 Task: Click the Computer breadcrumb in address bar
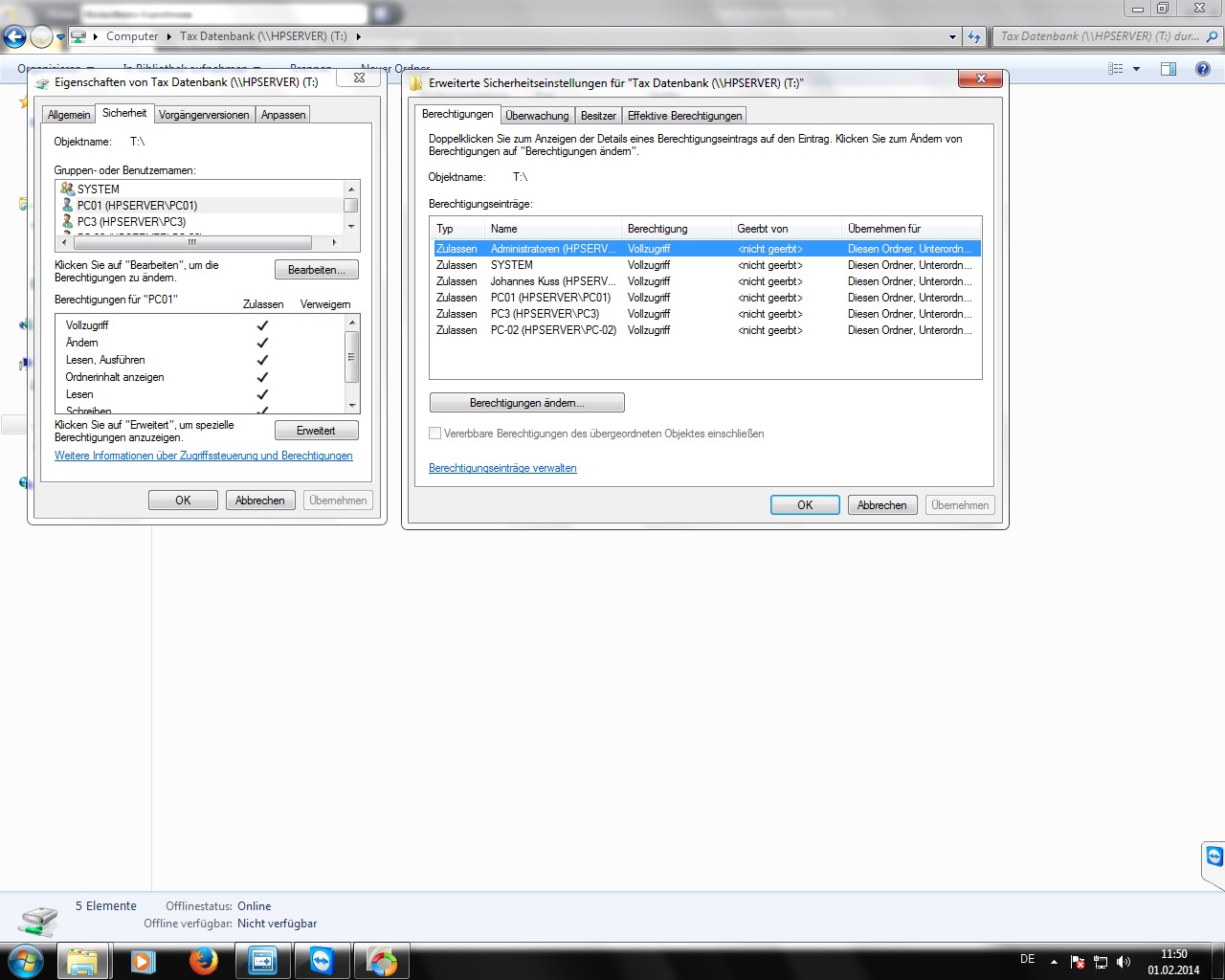point(132,36)
